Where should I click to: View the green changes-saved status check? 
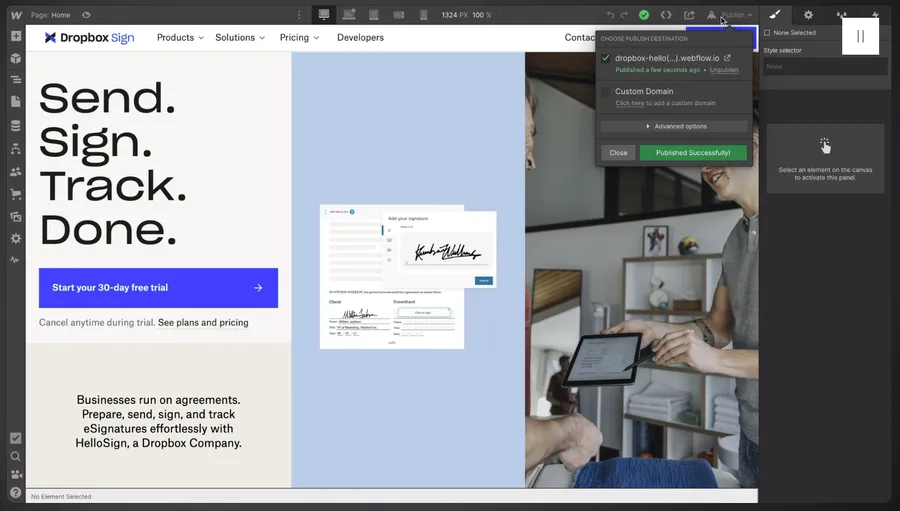click(644, 15)
